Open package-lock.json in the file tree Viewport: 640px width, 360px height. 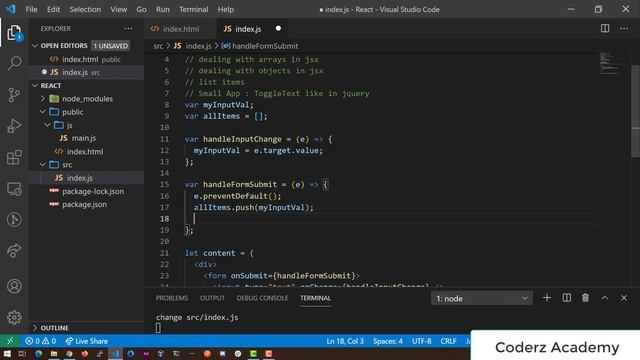pos(87,191)
